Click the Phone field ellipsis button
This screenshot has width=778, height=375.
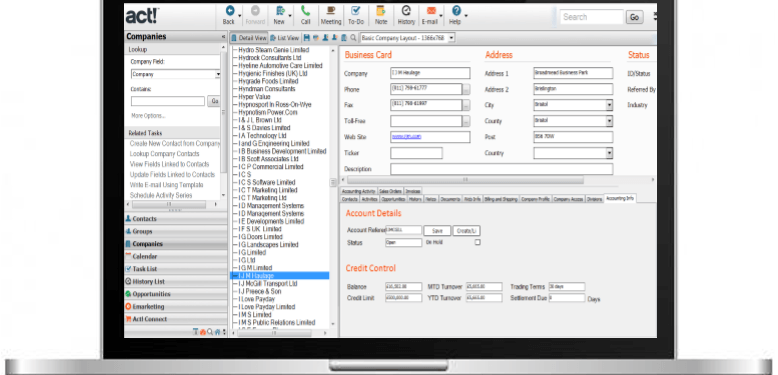point(466,90)
